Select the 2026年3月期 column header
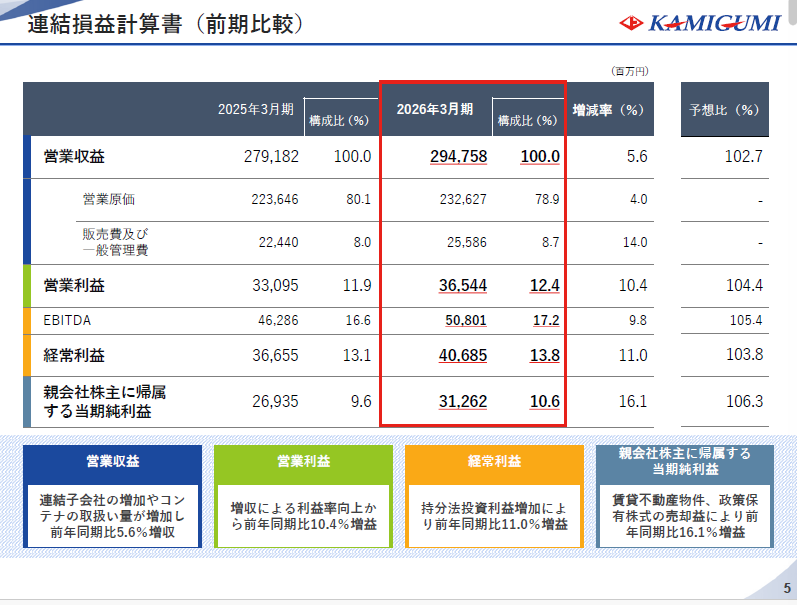The image size is (797, 605). 435,109
